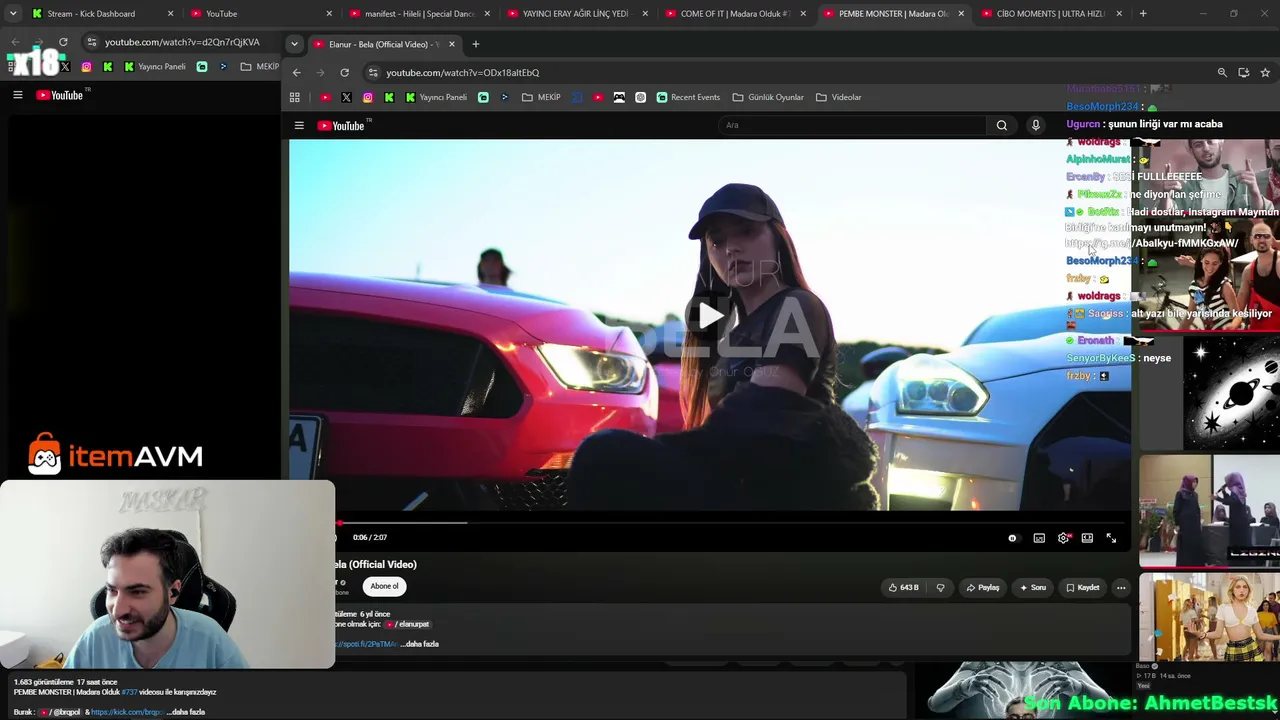1280x720 pixels.
Task: Open the 'Recent Events' bookmark
Action: (x=688, y=97)
